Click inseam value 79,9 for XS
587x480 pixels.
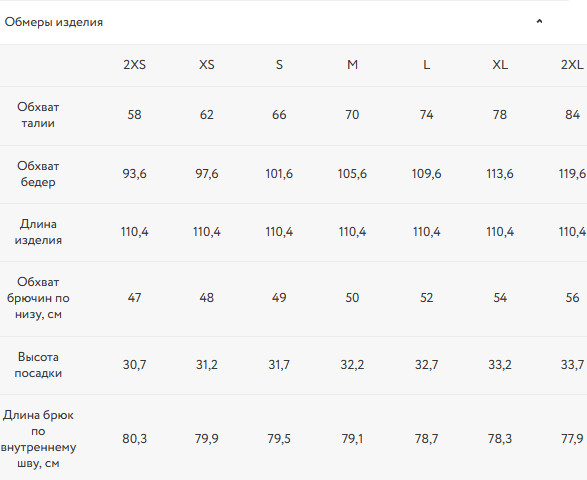(207, 438)
